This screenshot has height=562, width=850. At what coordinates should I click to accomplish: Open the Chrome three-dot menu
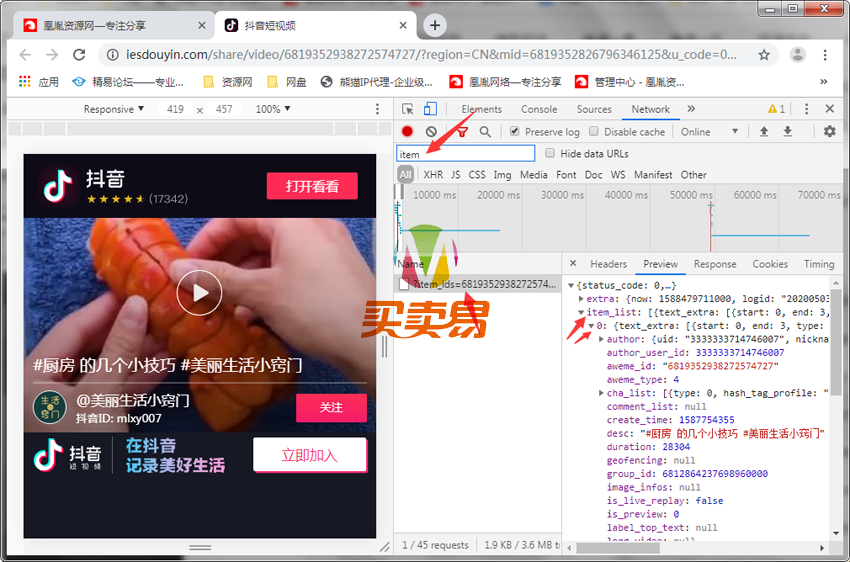(825, 55)
